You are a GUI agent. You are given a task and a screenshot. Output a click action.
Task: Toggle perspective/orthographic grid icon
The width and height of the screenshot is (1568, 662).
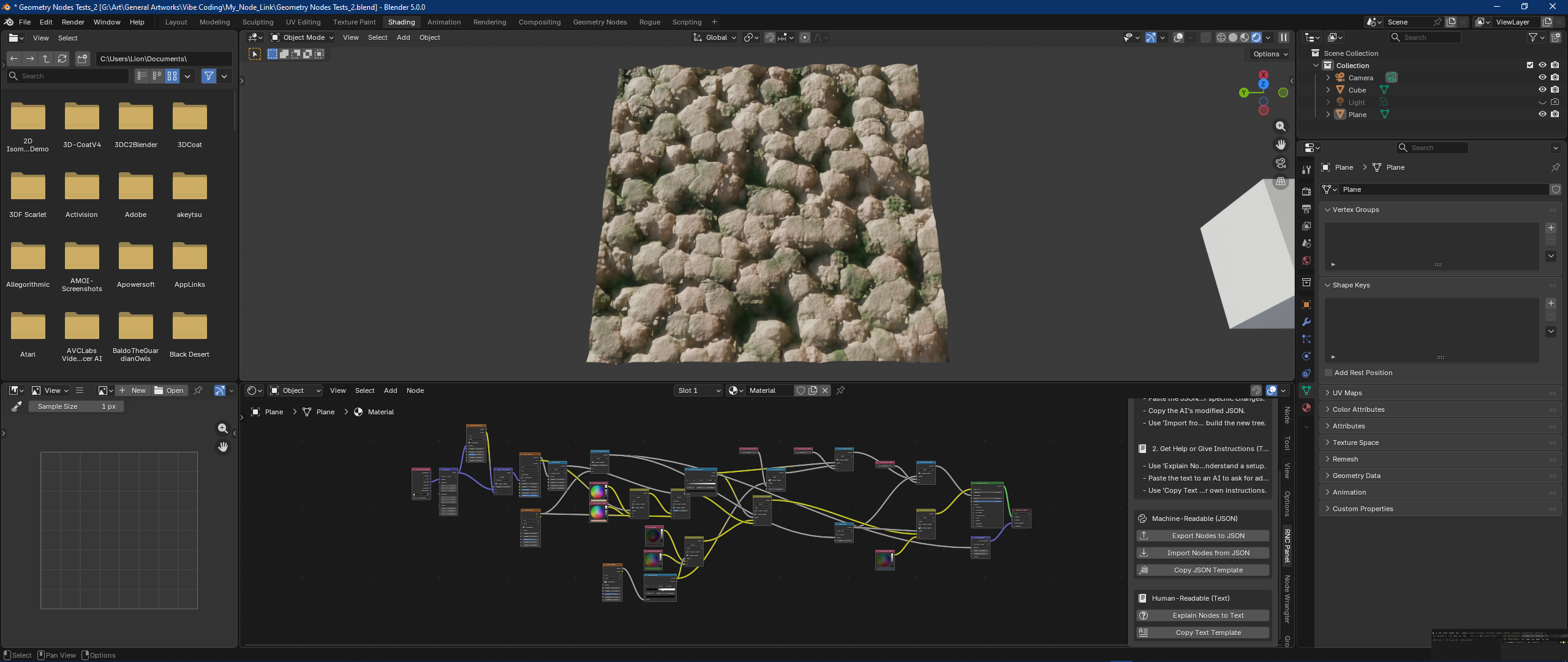[1280, 181]
